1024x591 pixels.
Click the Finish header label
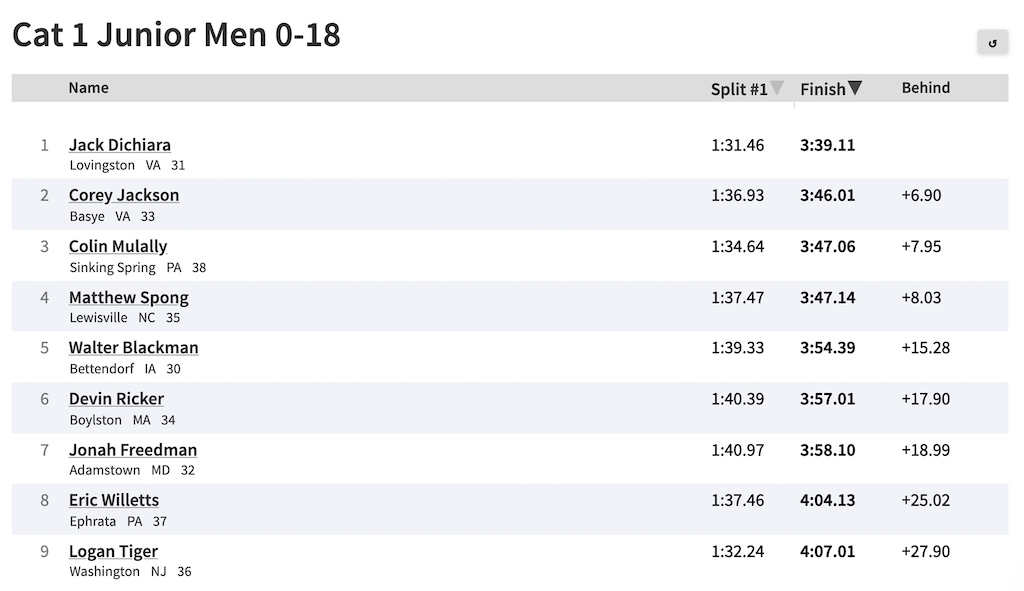822,89
